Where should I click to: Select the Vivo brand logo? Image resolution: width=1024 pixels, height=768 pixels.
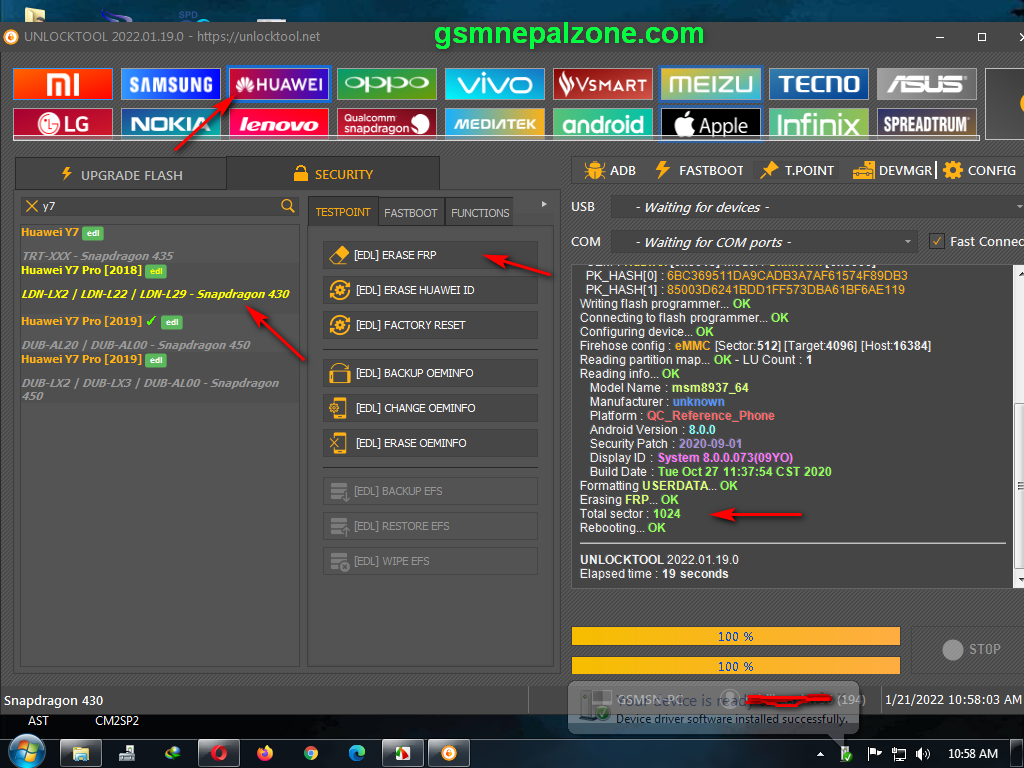494,84
